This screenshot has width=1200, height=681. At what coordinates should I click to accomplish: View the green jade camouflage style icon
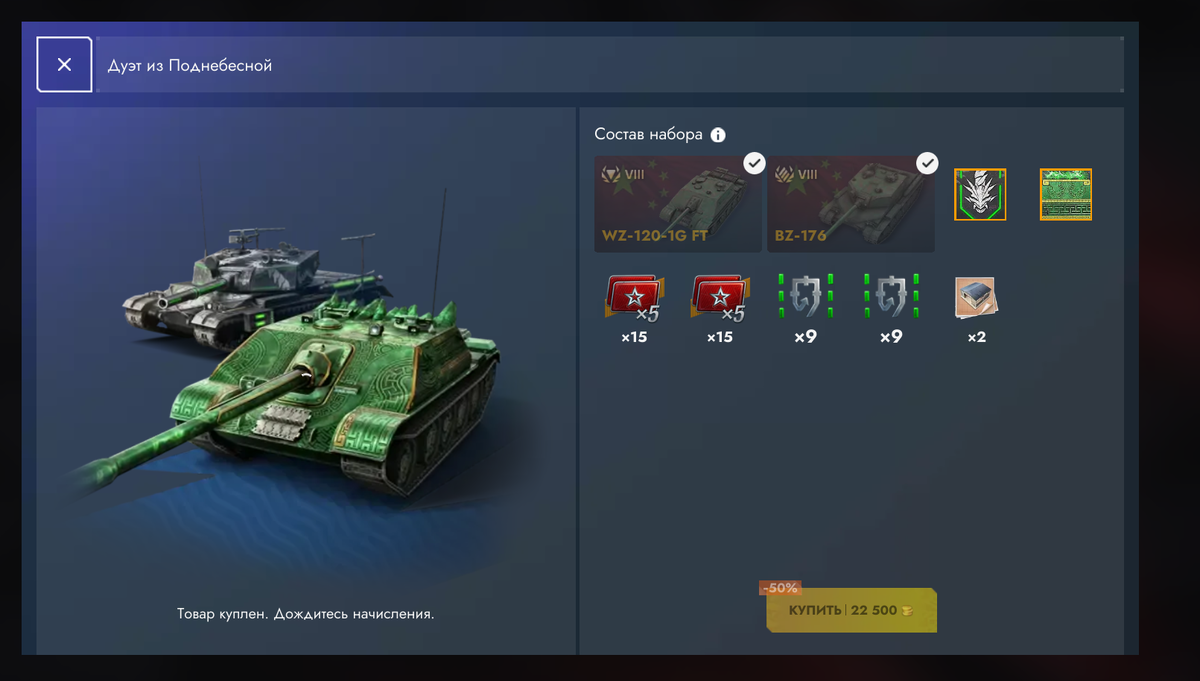1066,194
